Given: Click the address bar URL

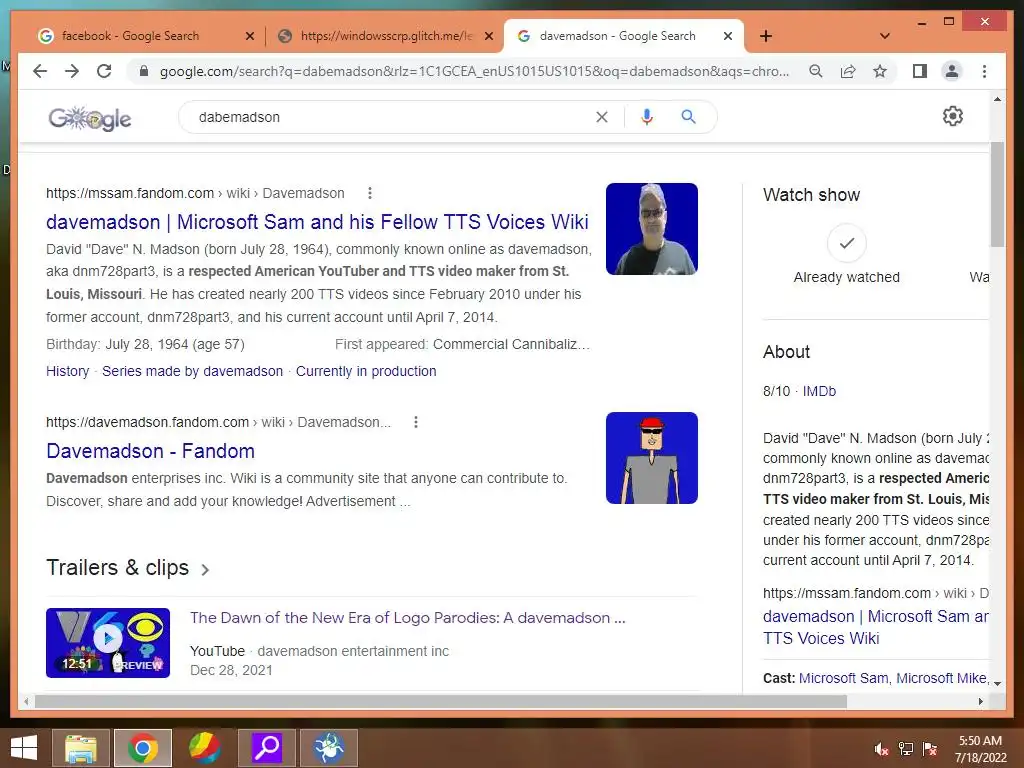Looking at the screenshot, I should [x=474, y=71].
